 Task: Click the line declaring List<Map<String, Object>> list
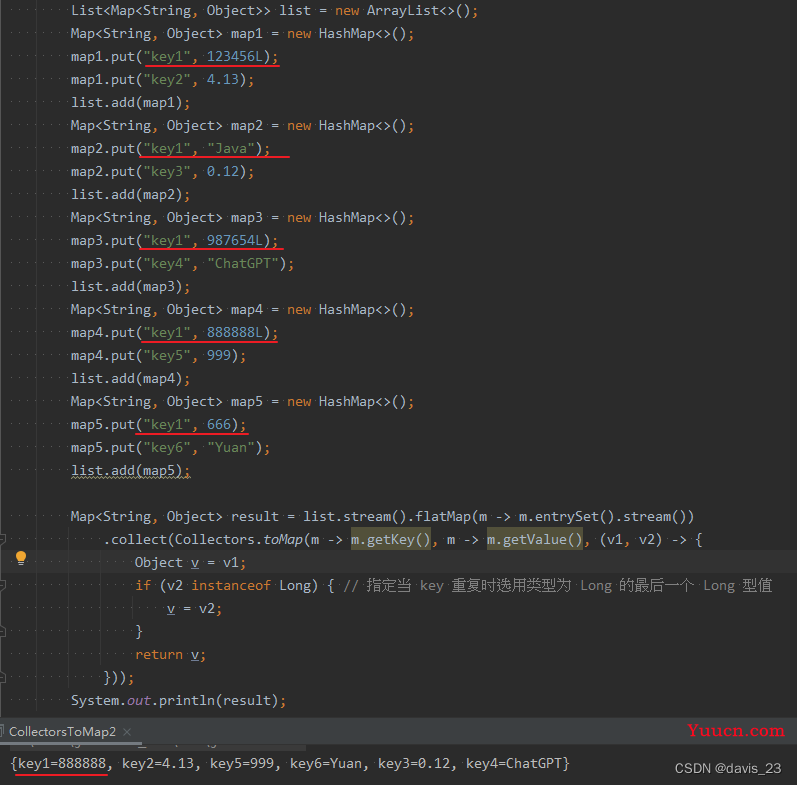coord(274,11)
